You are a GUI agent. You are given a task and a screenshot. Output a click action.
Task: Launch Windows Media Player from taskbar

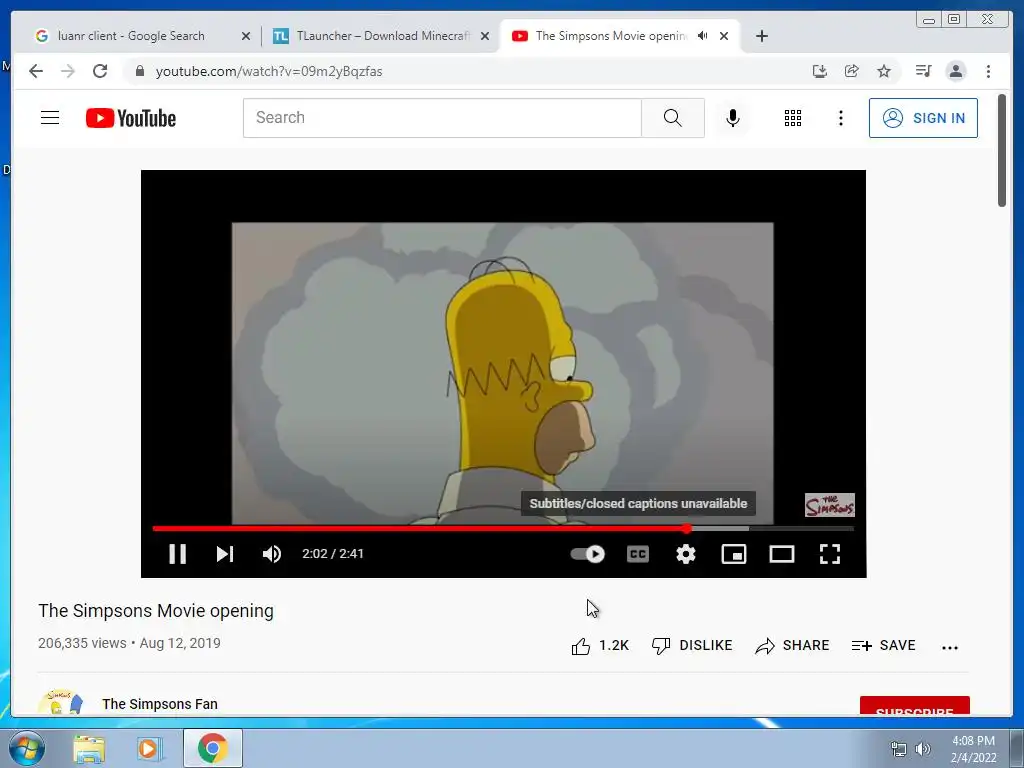tap(148, 748)
